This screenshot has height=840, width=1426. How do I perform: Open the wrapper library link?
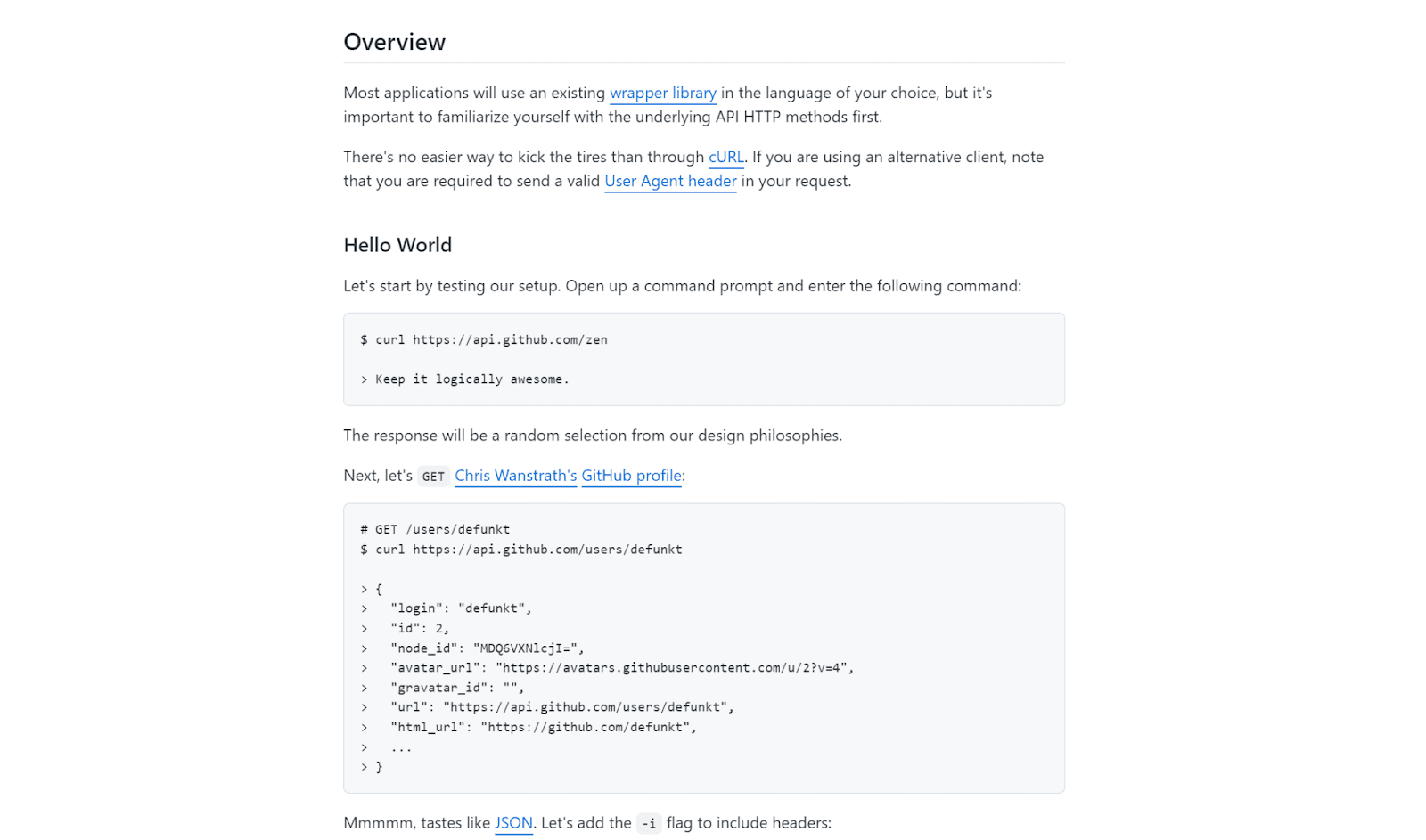(662, 93)
